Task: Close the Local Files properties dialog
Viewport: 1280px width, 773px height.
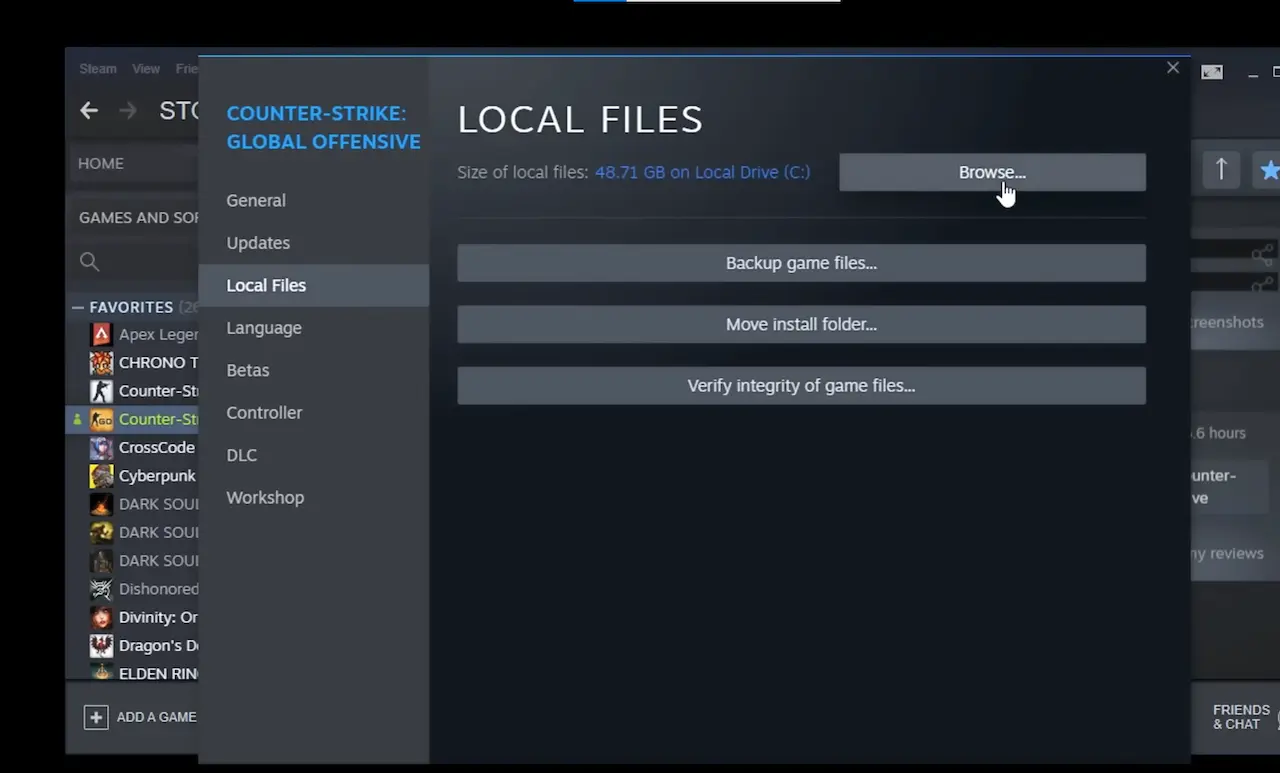Action: pos(1173,68)
